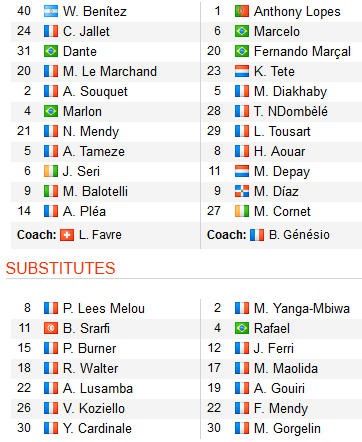
Task: Click the Brazil flag next to Dante
Action: pos(51,52)
